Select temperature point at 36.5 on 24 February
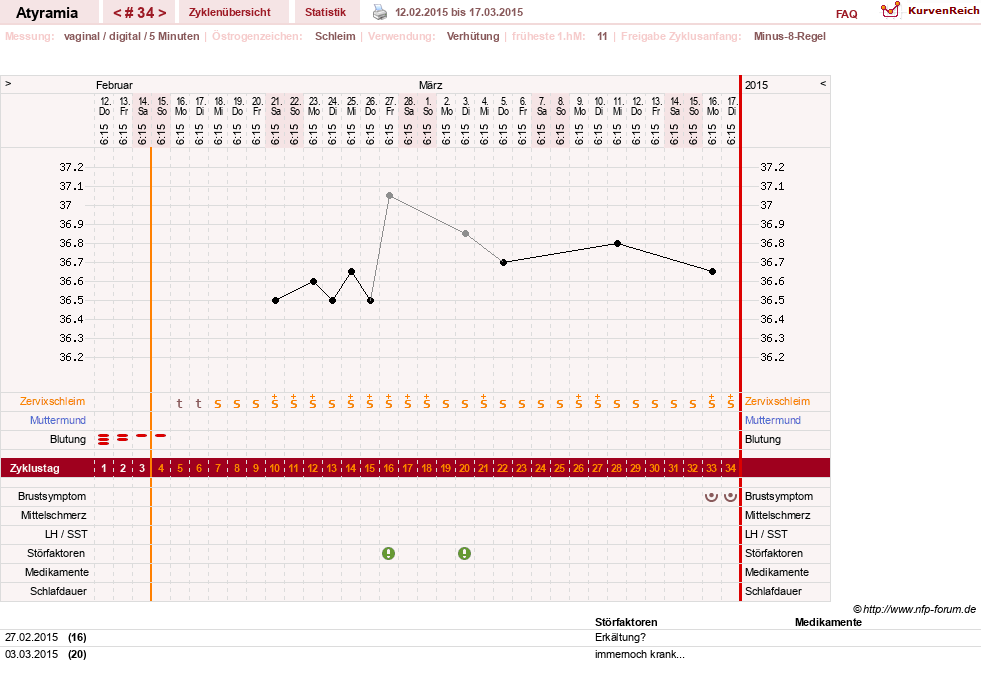The height and width of the screenshot is (681, 981). tap(332, 300)
